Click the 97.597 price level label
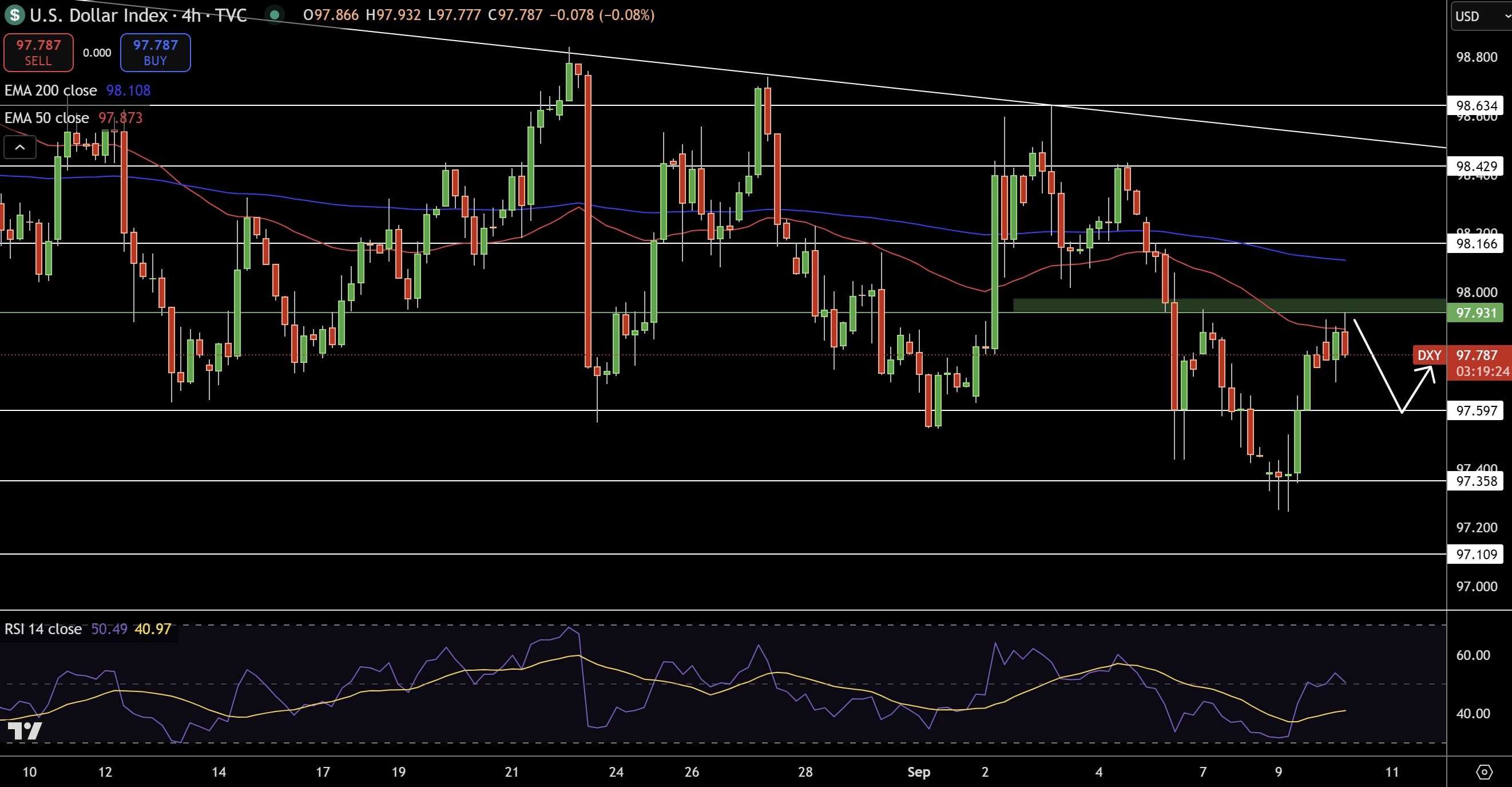 point(1477,410)
